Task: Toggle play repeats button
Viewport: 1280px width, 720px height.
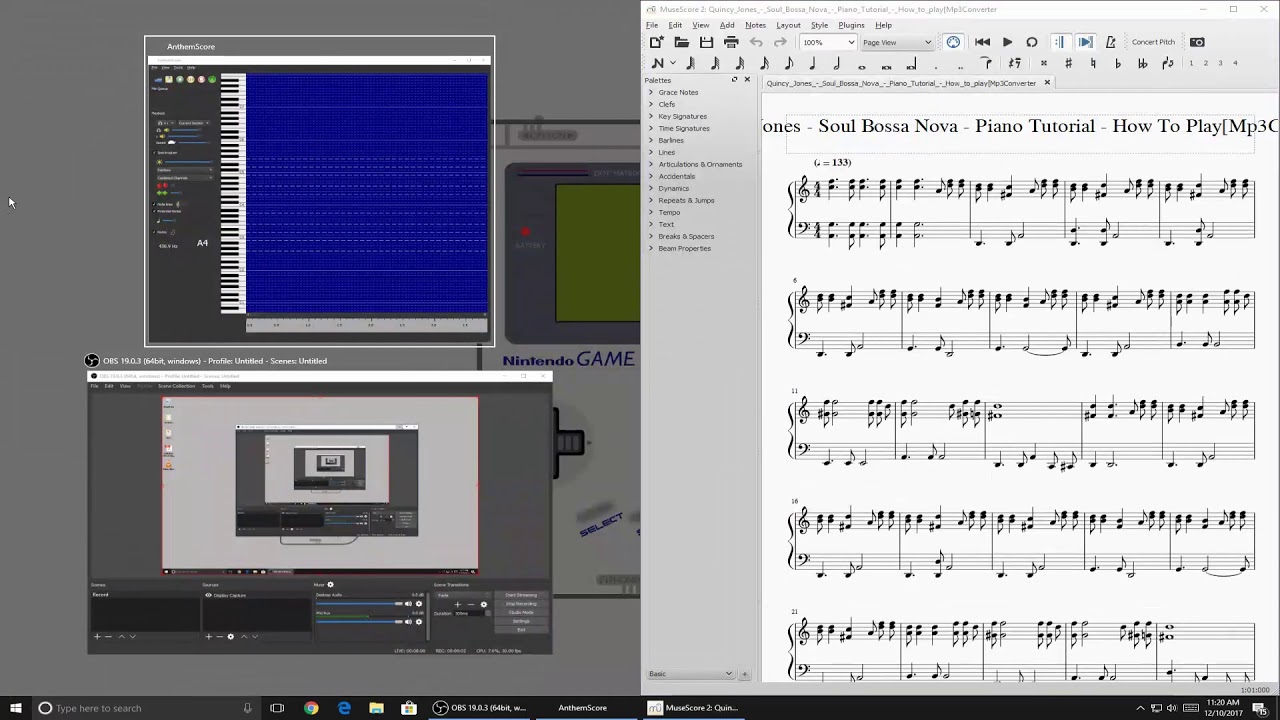Action: pos(1059,42)
